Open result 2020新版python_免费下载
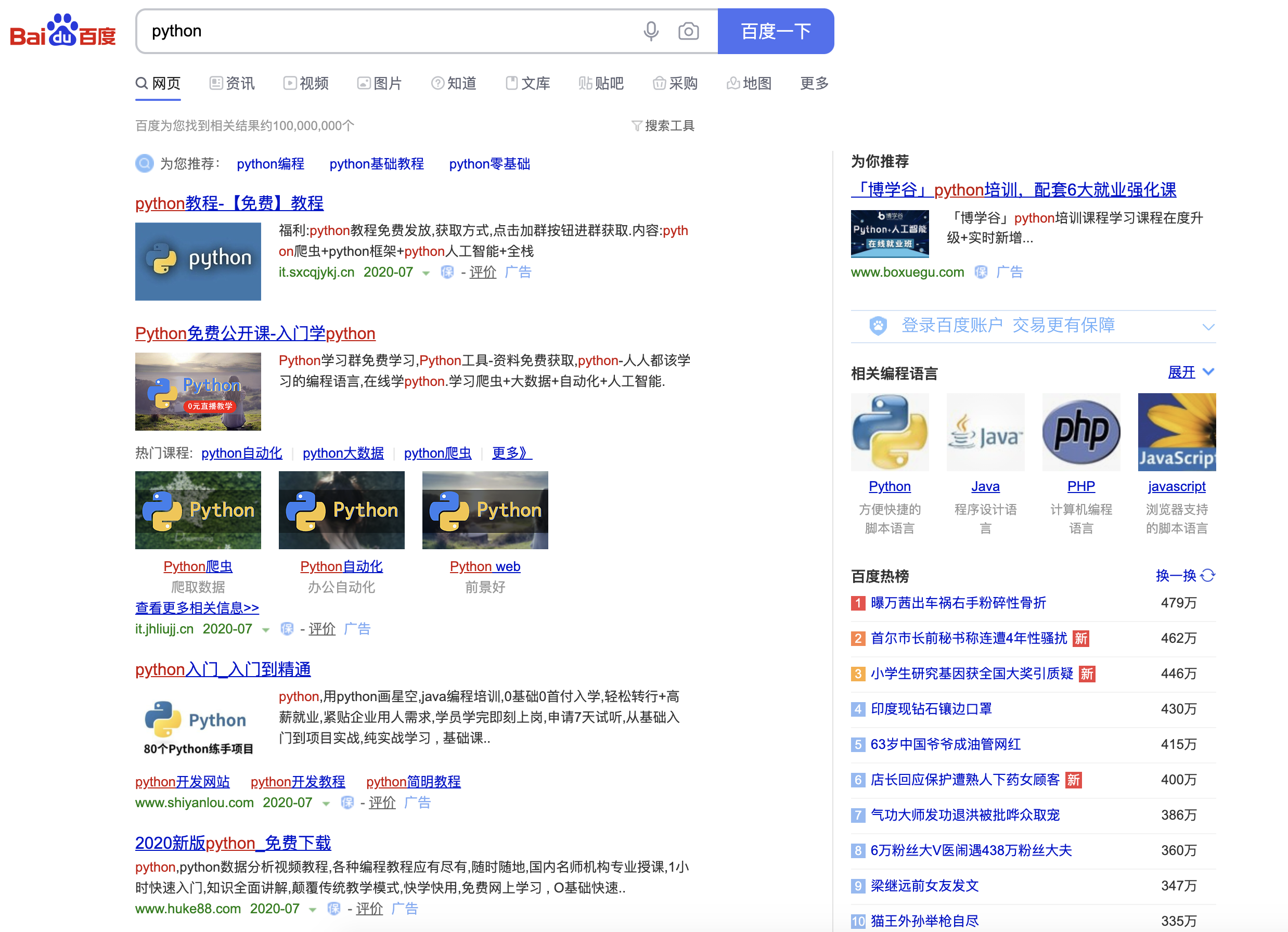 tap(233, 843)
